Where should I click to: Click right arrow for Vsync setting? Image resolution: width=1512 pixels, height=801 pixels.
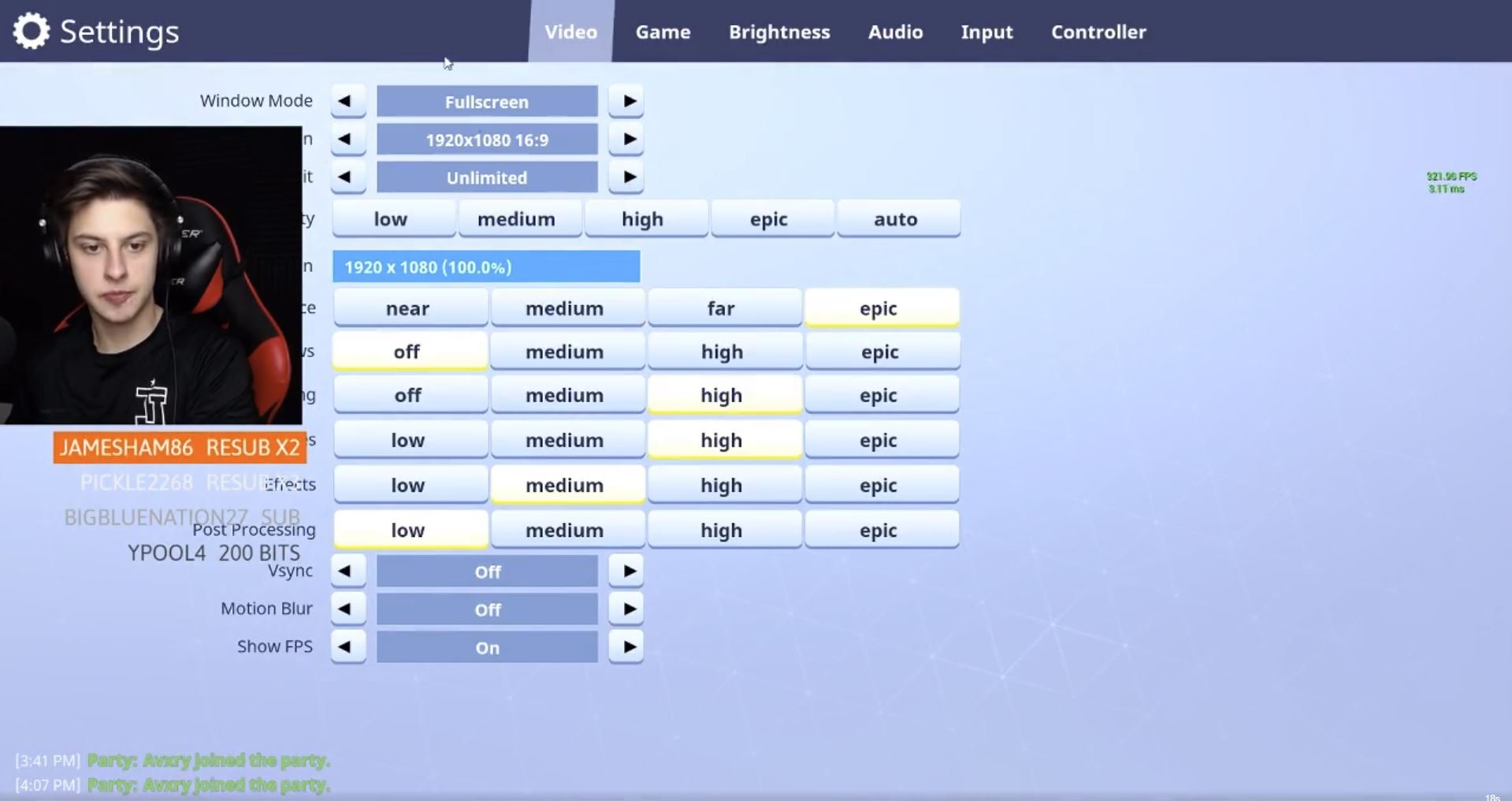click(626, 572)
